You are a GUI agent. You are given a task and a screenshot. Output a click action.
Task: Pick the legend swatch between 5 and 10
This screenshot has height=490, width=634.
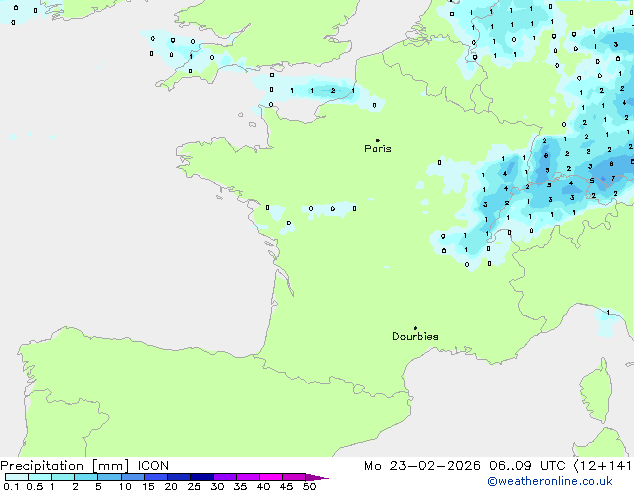[x=110, y=477]
